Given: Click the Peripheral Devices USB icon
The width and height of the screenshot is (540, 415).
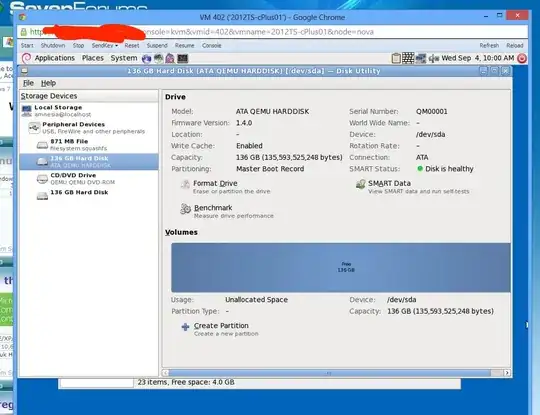Looking at the screenshot, I should pos(34,128).
